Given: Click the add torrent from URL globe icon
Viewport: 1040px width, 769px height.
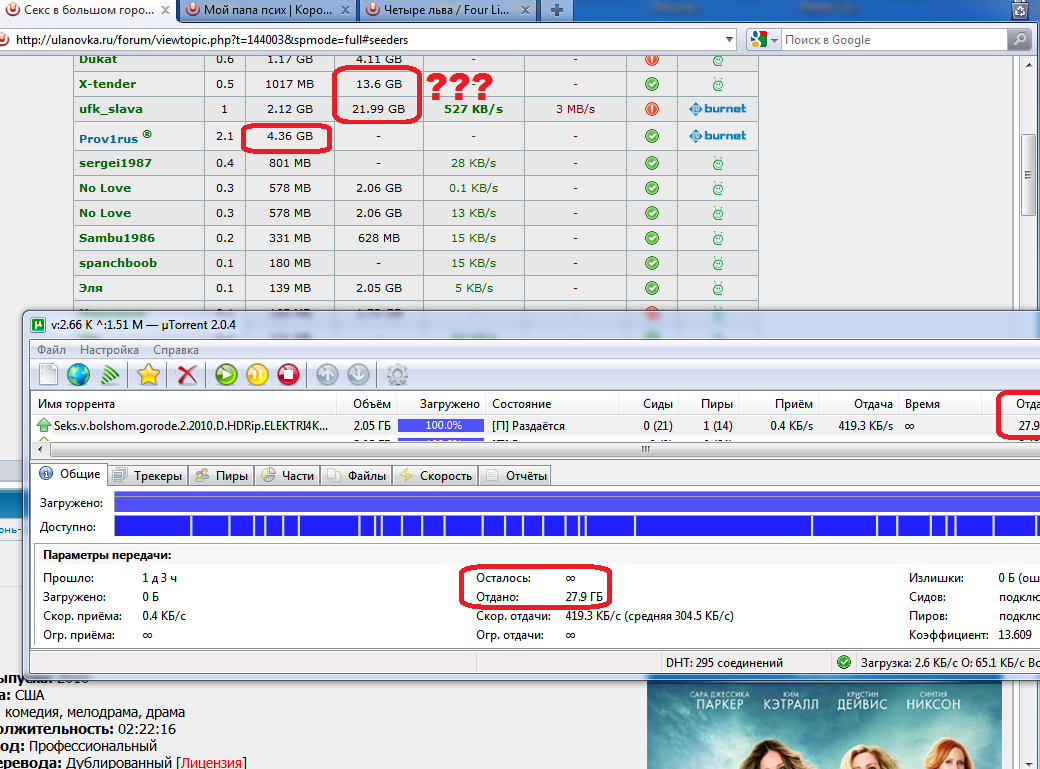Looking at the screenshot, I should point(79,375).
